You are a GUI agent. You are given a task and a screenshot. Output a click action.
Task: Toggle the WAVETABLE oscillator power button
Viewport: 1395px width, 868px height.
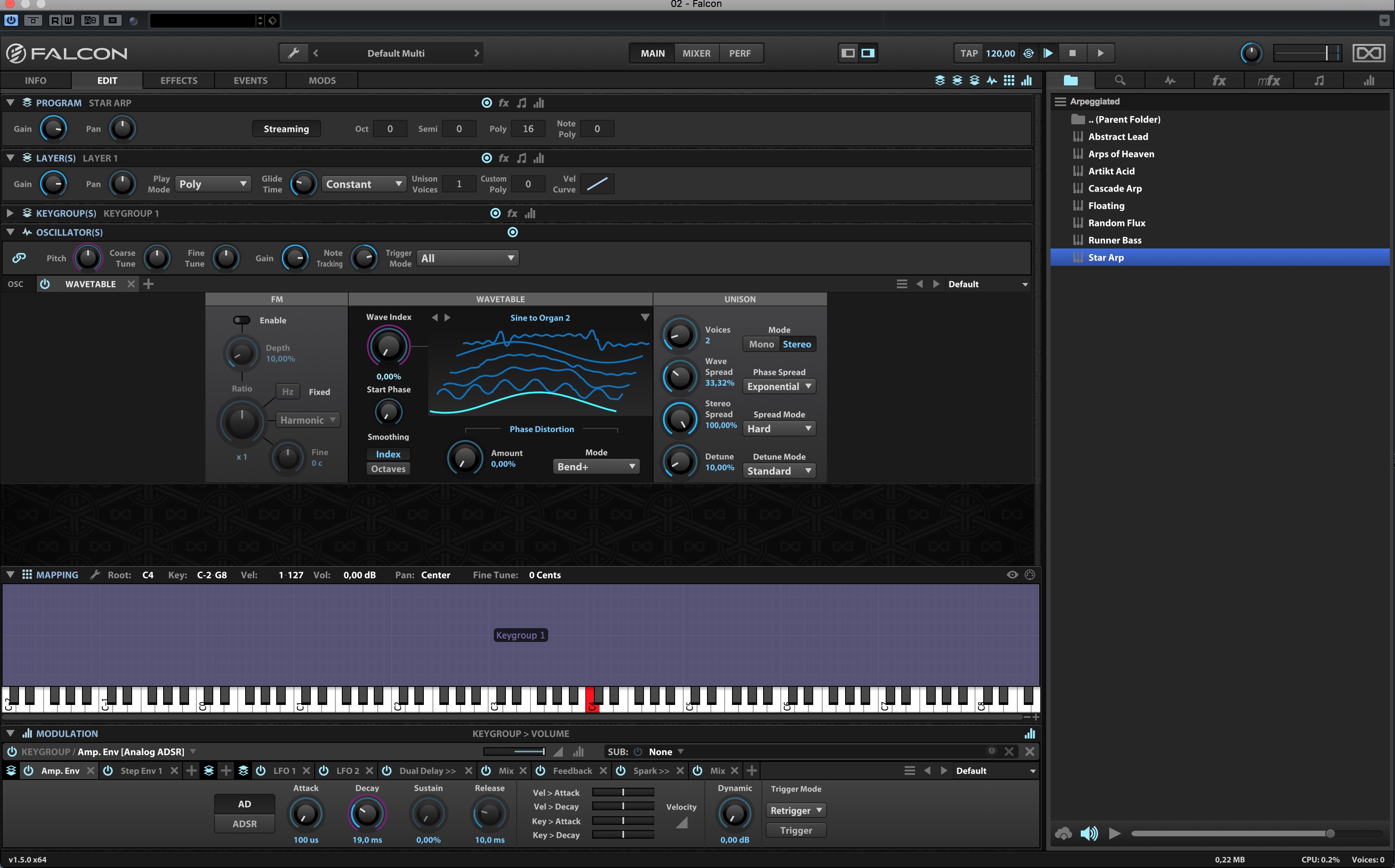click(45, 284)
